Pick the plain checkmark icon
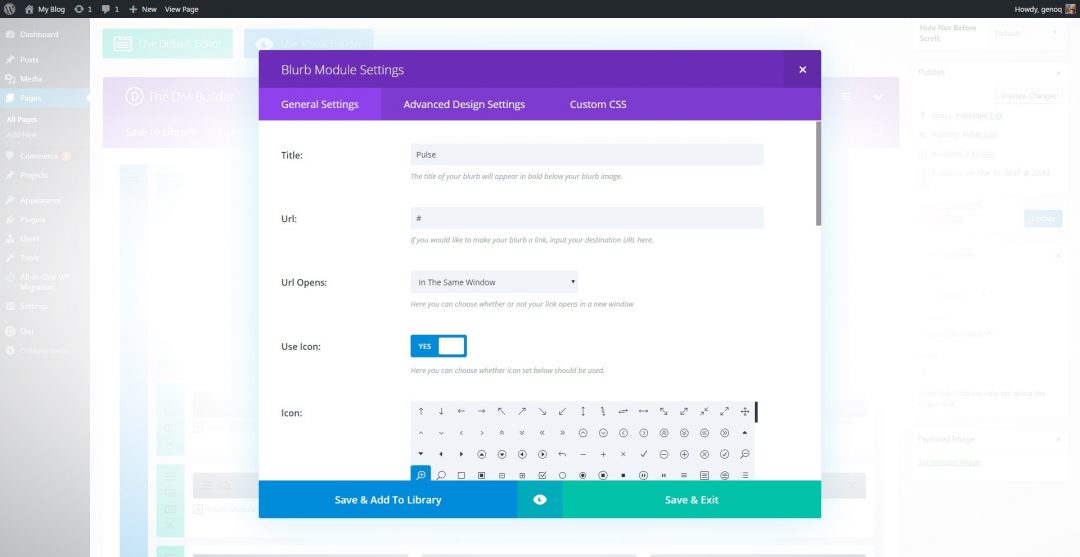 pyautogui.click(x=644, y=454)
